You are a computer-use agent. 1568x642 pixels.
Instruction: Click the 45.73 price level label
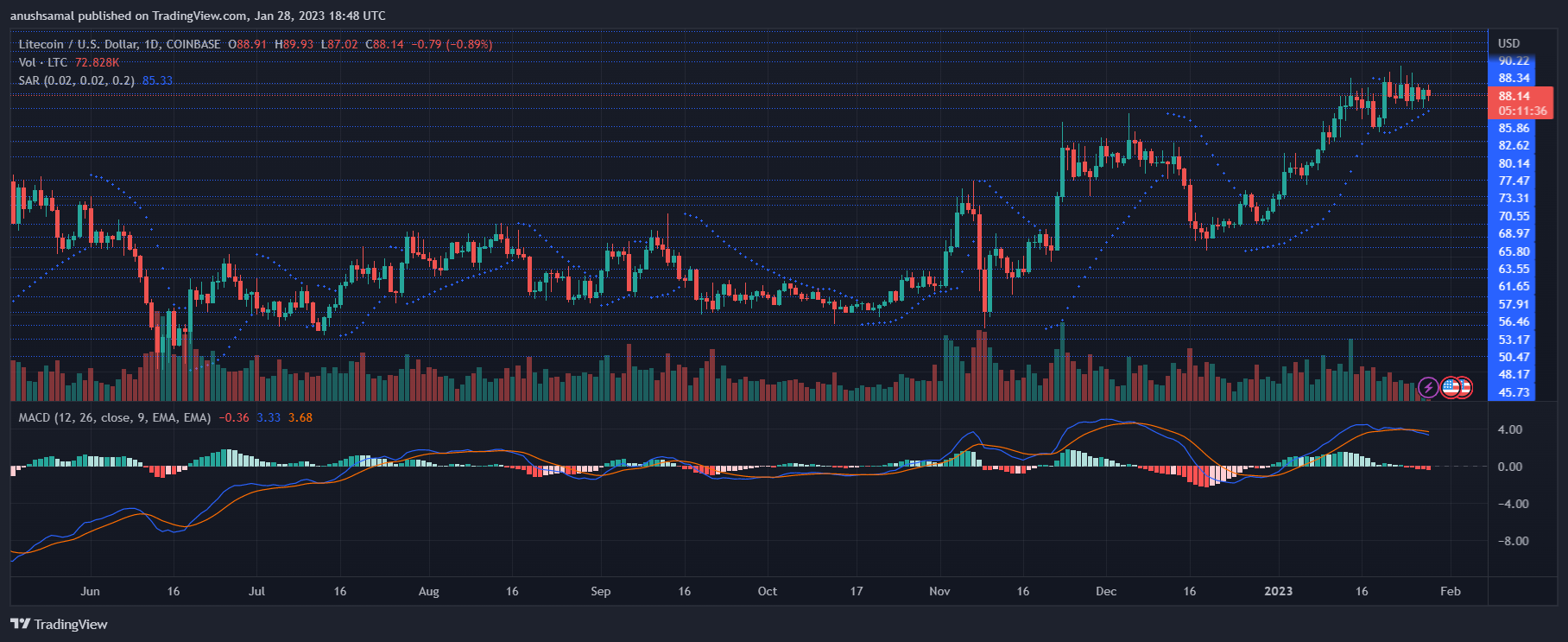click(1514, 392)
